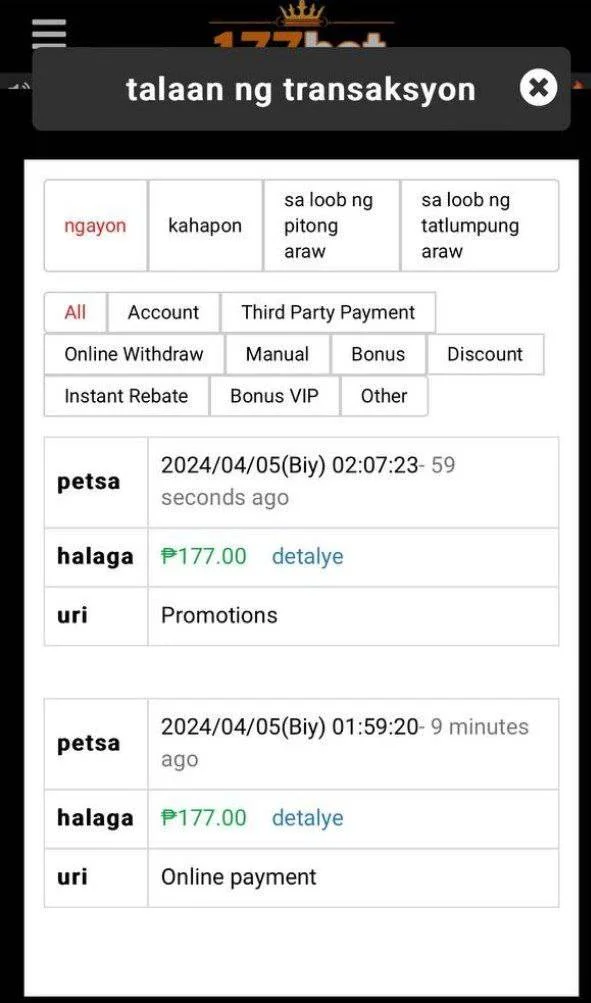Image resolution: width=591 pixels, height=1003 pixels.
Task: Open the hamburger menu icon
Action: click(x=49, y=33)
